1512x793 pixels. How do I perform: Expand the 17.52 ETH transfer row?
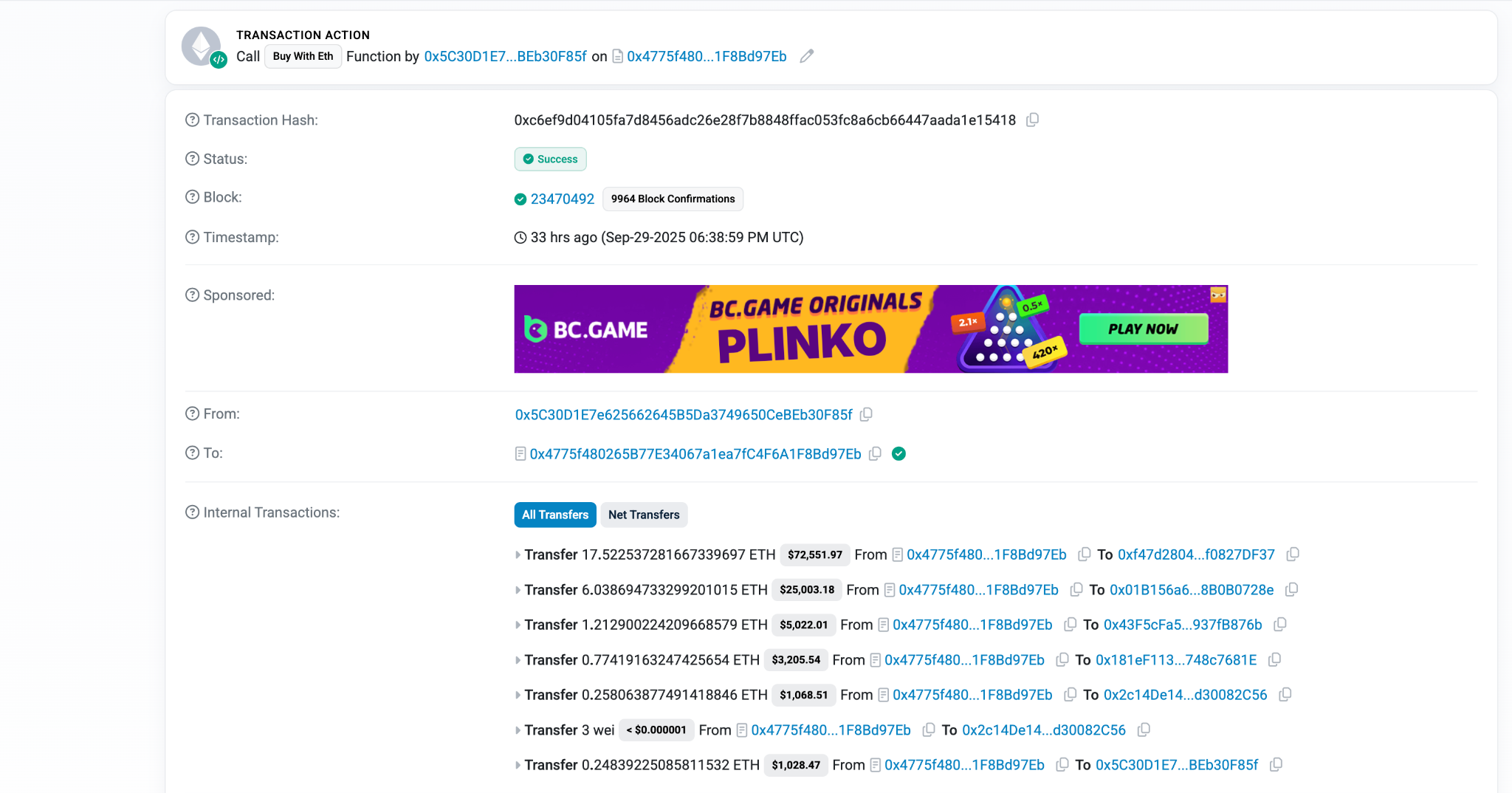pos(518,555)
